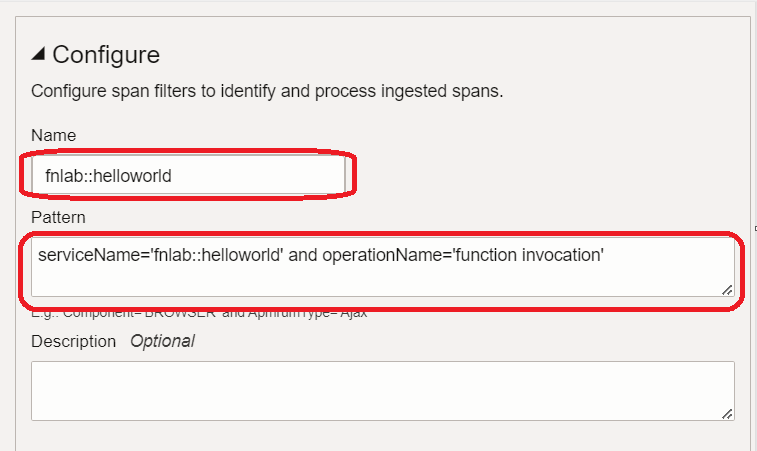The height and width of the screenshot is (451, 757).
Task: Collapse the Configure section triangle
Action: [38, 55]
